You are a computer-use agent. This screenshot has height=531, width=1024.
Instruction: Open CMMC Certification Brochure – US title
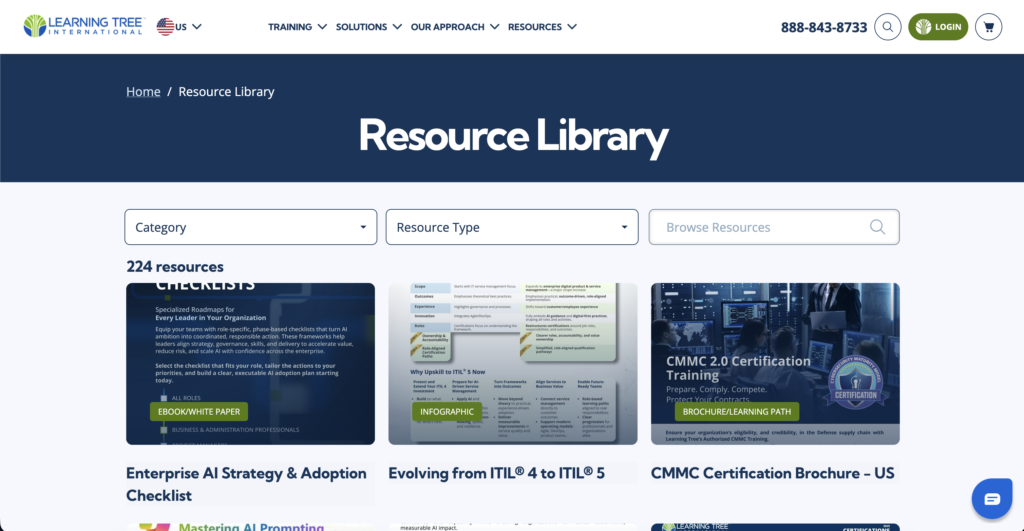773,473
